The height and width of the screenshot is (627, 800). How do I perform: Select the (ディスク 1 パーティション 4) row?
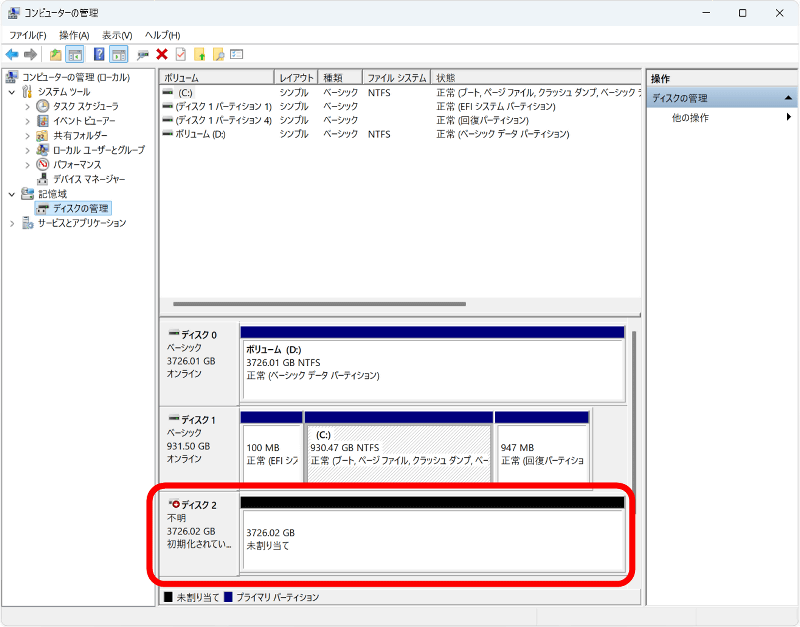click(400, 120)
